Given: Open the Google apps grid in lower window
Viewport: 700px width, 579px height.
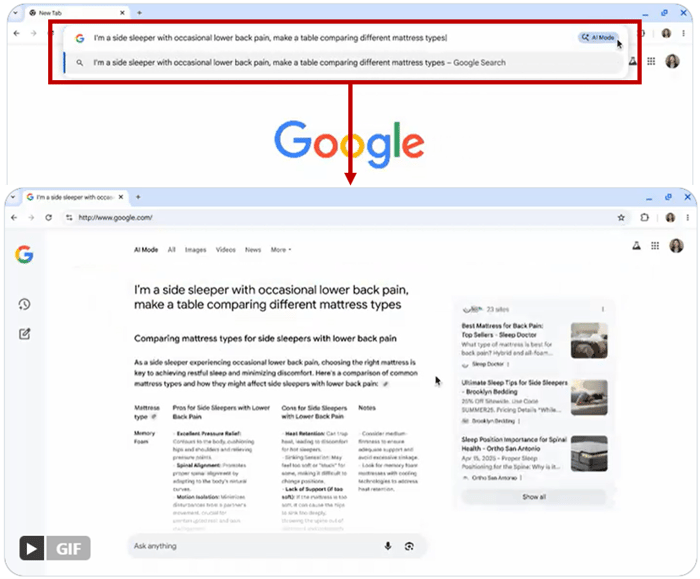Looking at the screenshot, I should point(655,246).
